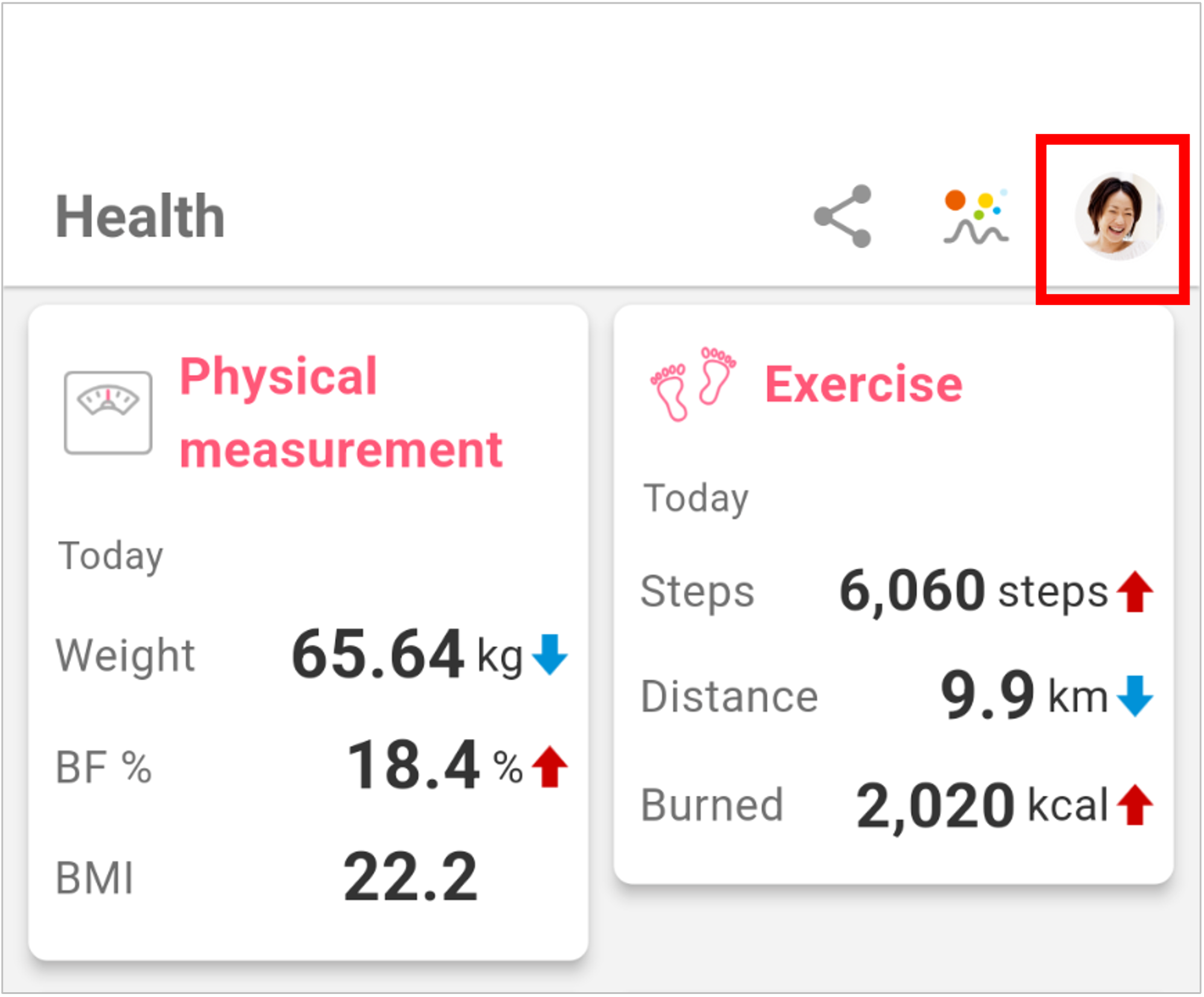The image size is (1204, 997).
Task: Click the red up arrow beside Burned kcal
Action: [x=1135, y=805]
